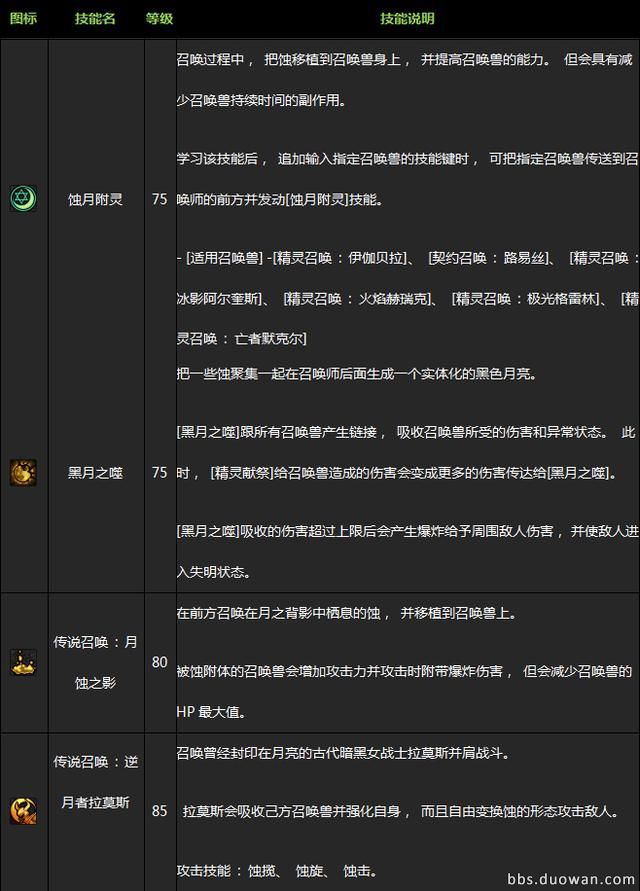Click line starting 冰影阿尔奎斯]
Viewport: 640px width, 891px height.
(x=408, y=299)
